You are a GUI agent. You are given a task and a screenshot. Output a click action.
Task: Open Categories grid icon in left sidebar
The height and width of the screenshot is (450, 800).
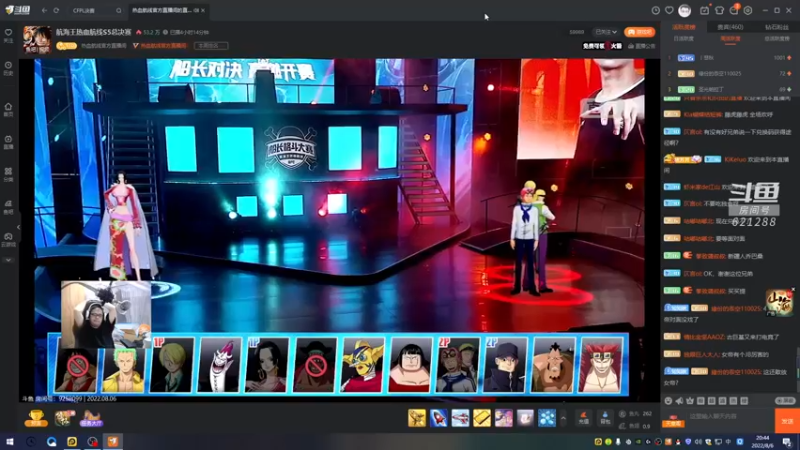(8, 174)
